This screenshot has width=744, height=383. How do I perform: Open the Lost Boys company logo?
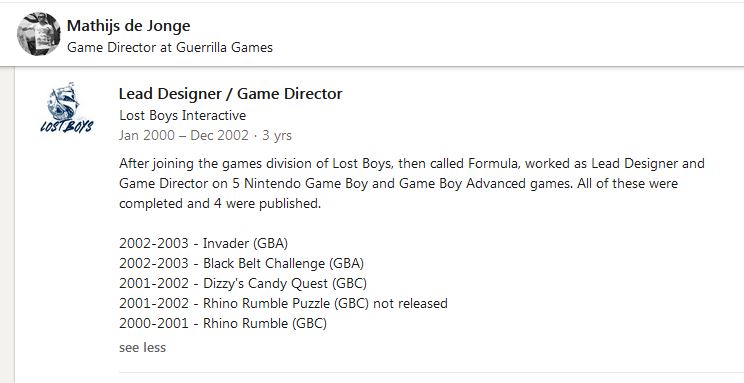click(67, 108)
